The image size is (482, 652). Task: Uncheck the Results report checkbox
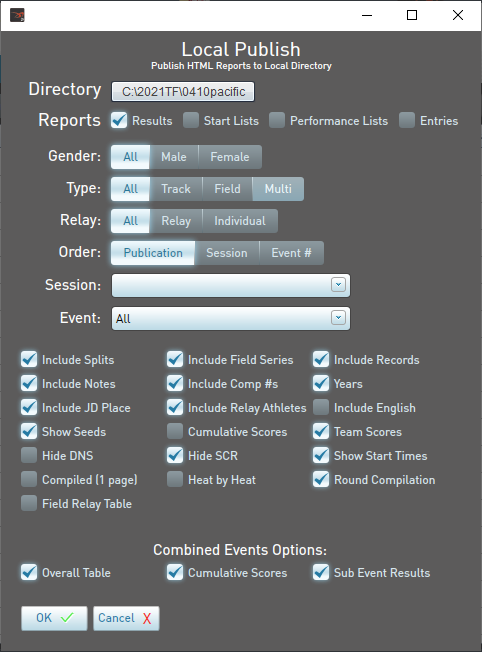[x=119, y=120]
